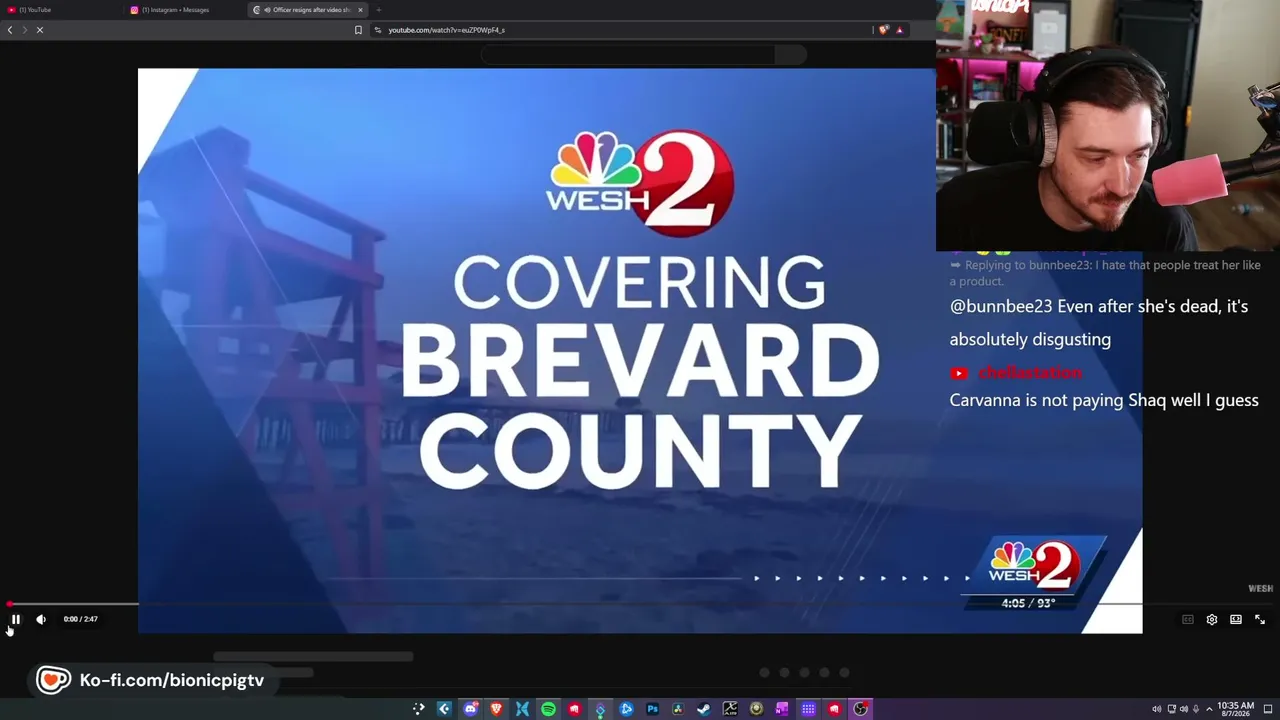1280x720 pixels.
Task: Open Discord from the taskbar
Action: 470,709
